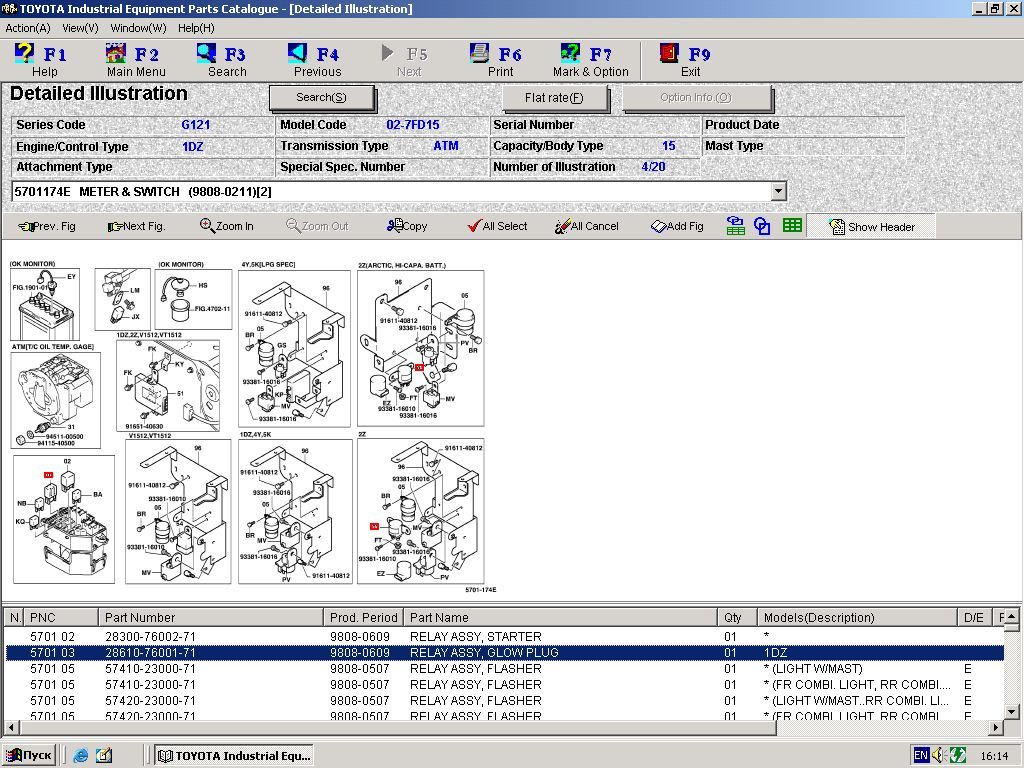Select the RELAY ASSY, STARTER row
1024x768 pixels.
point(504,636)
